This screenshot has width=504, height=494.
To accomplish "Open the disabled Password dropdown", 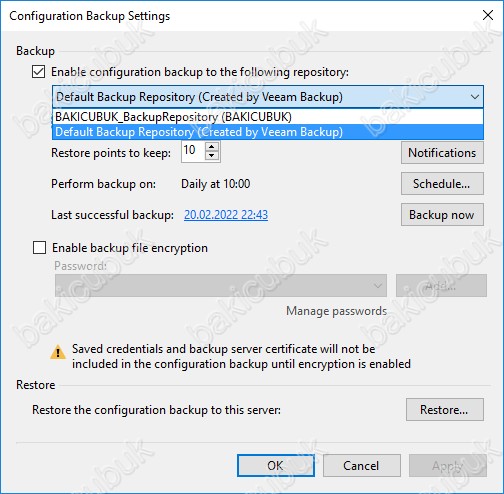I will pyautogui.click(x=221, y=286).
